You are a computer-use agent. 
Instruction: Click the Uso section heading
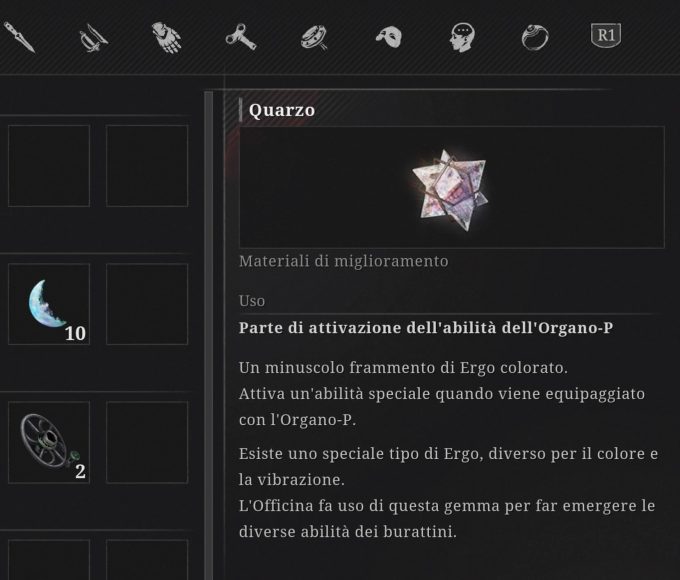(252, 301)
